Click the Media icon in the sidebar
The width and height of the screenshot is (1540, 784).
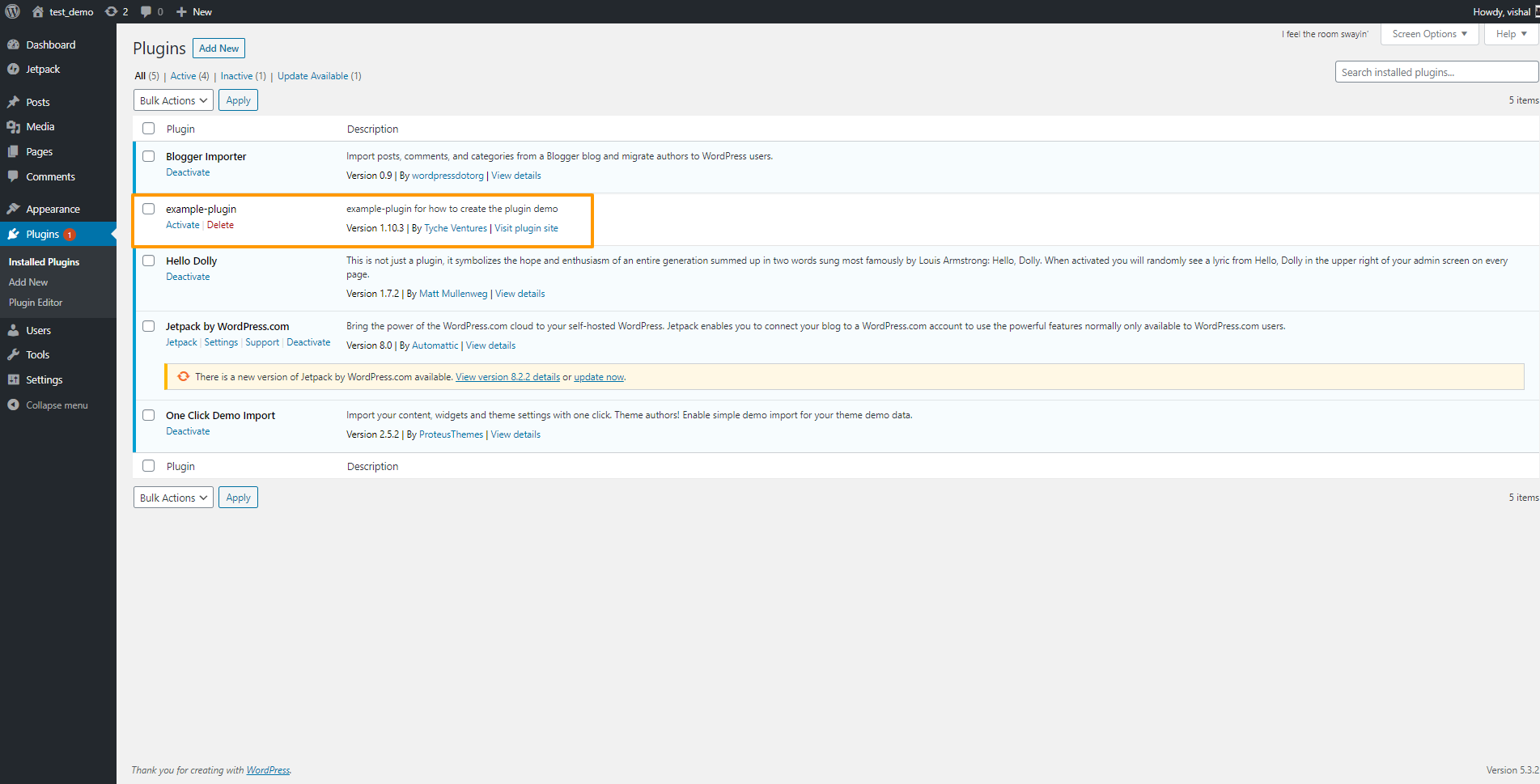point(13,126)
